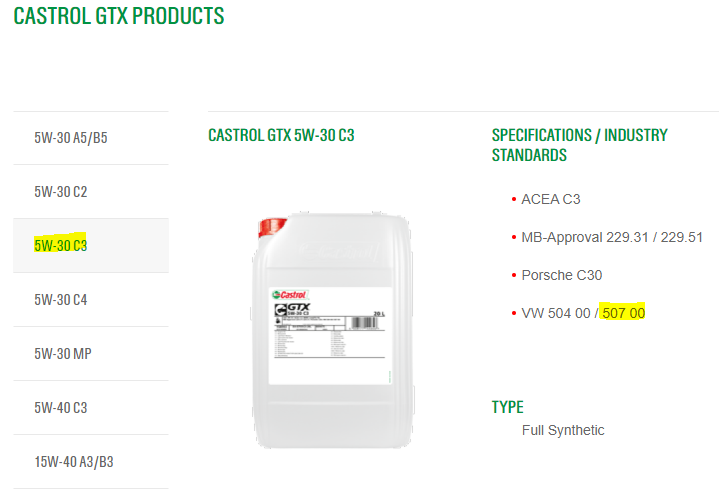Click the Porsche C30 specification entry
Image resolution: width=719 pixels, height=495 pixels.
point(562,275)
